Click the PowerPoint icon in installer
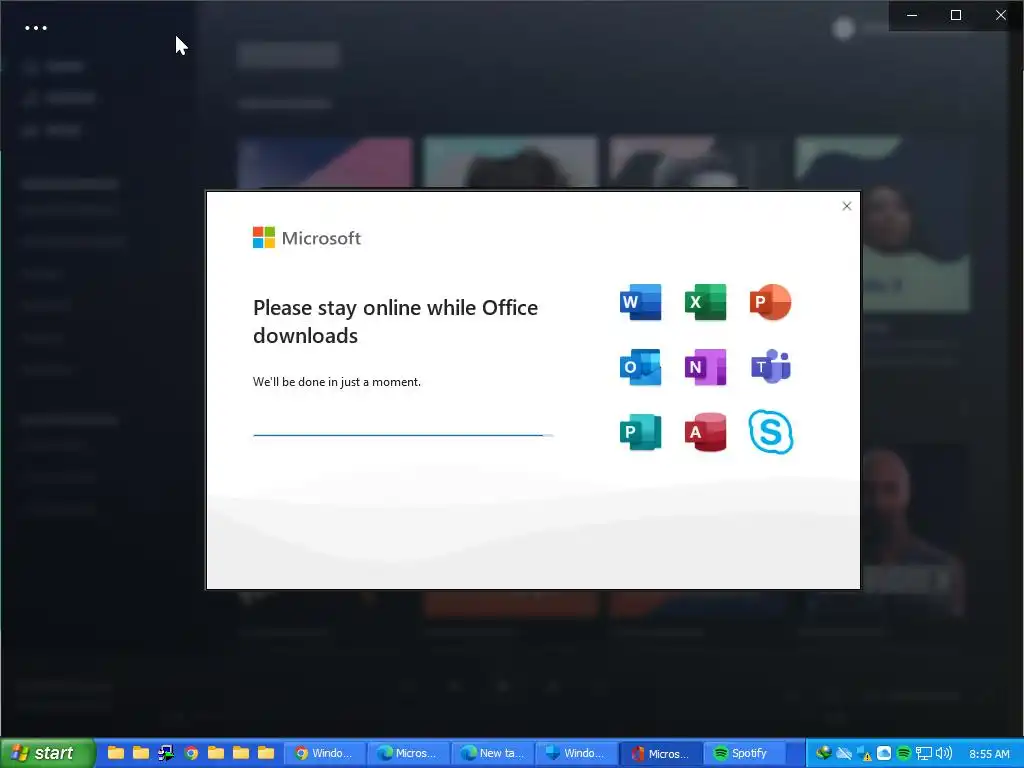Image resolution: width=1024 pixels, height=768 pixels. (771, 302)
